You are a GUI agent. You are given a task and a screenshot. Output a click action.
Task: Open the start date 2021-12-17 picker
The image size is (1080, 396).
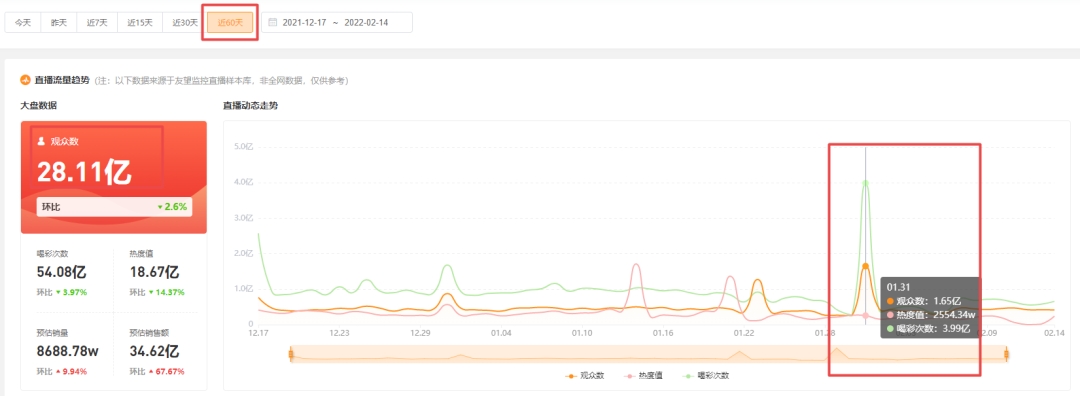tap(305, 22)
